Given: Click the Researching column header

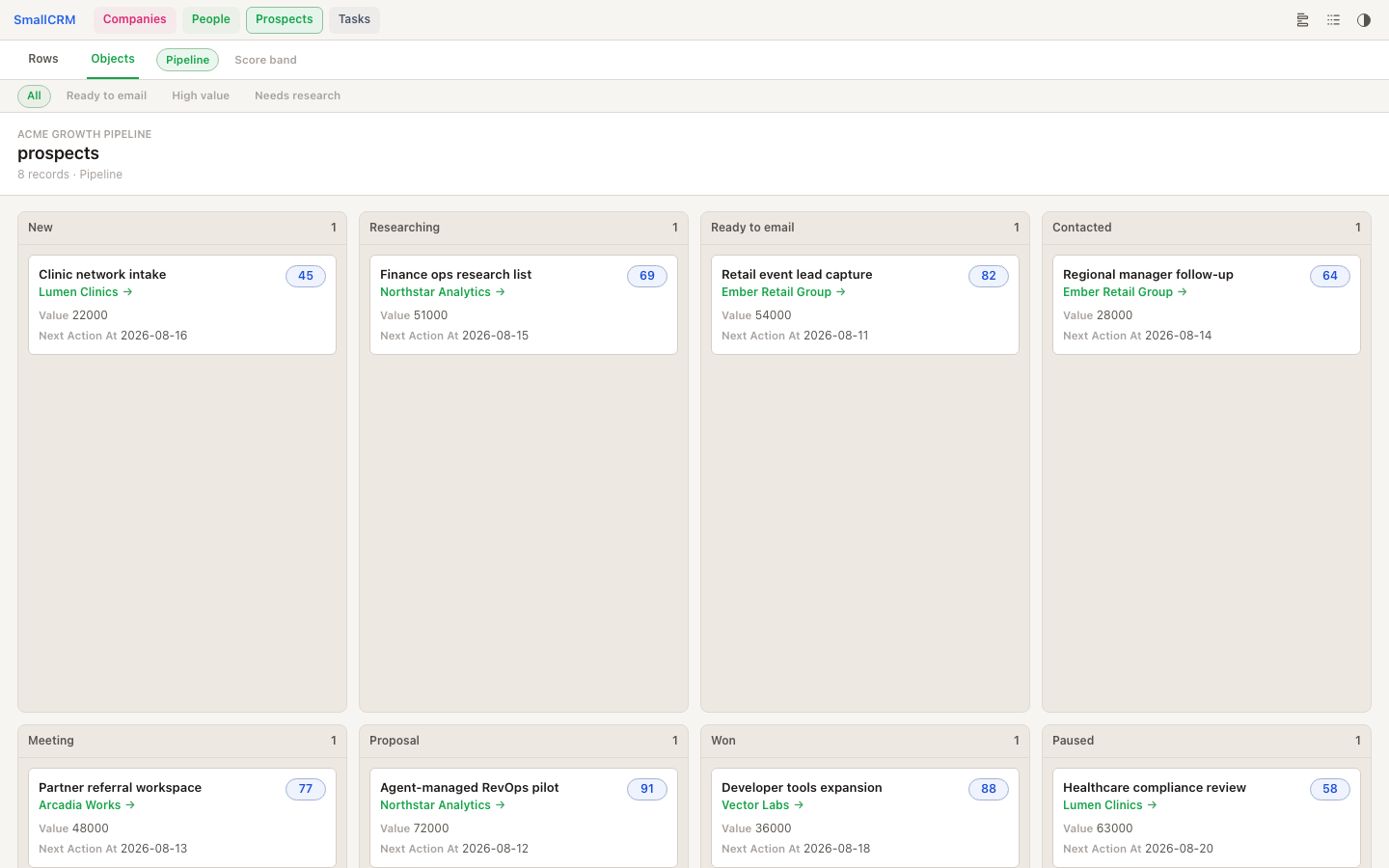Looking at the screenshot, I should (x=524, y=228).
